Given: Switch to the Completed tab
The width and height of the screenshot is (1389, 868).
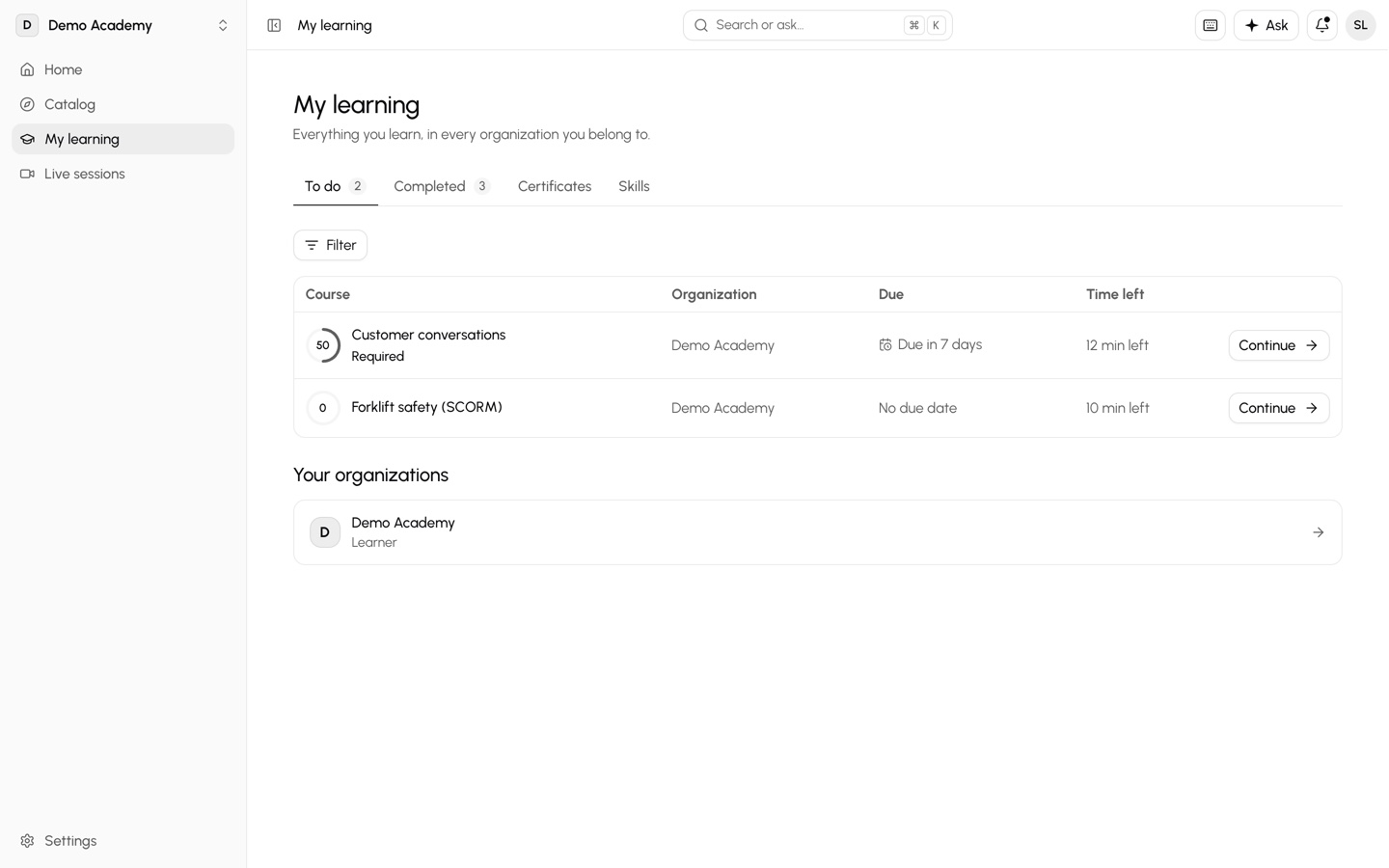Looking at the screenshot, I should tap(442, 186).
